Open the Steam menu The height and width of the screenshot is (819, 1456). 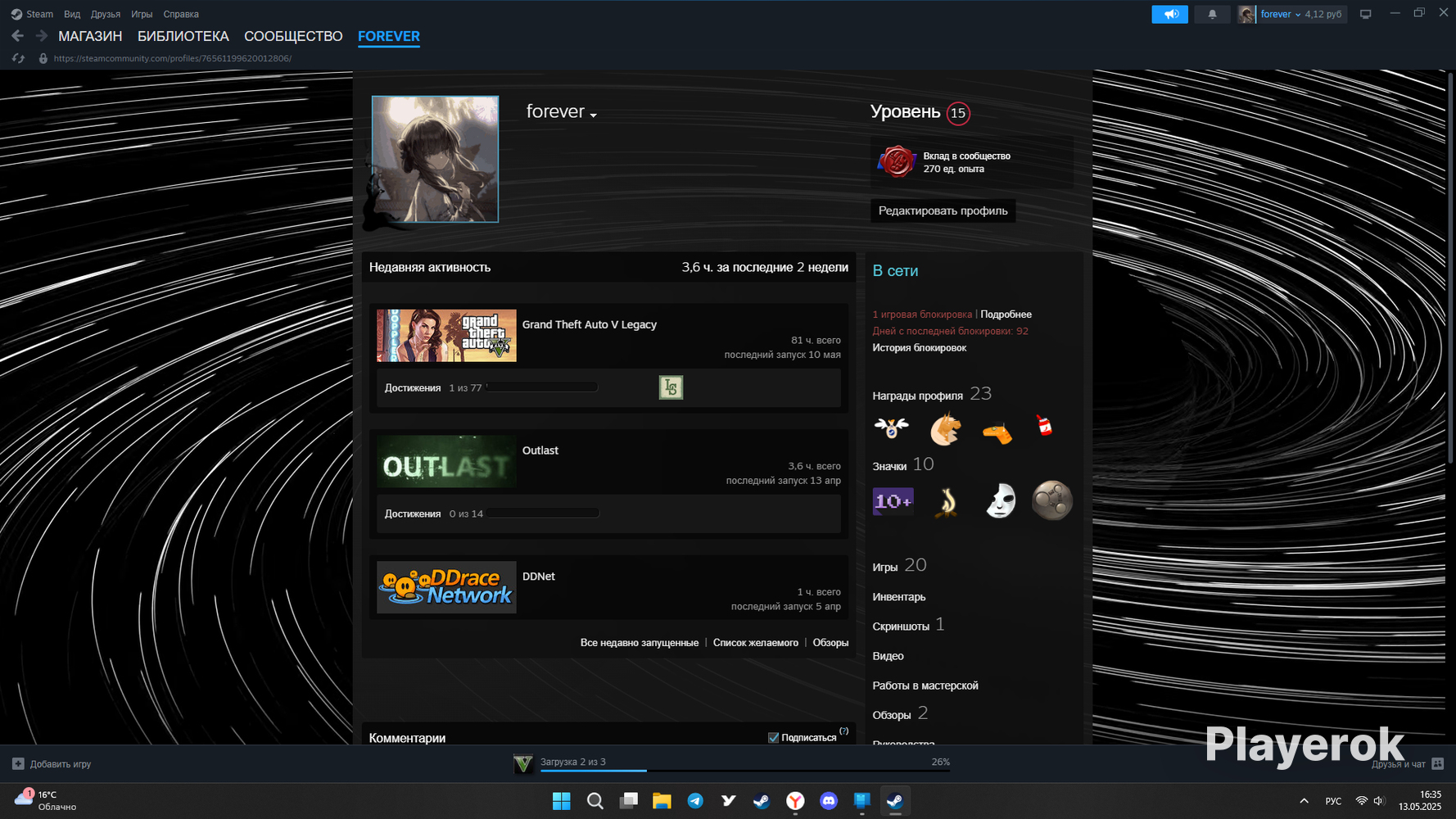(x=32, y=14)
